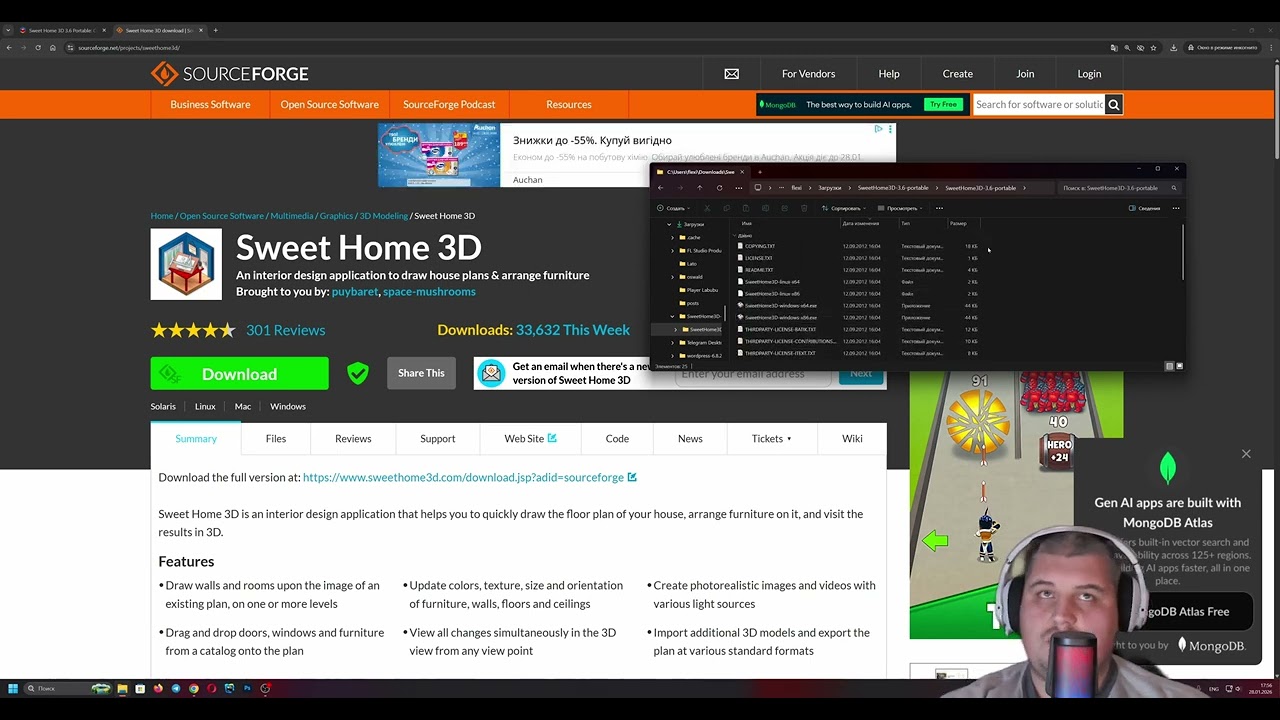Expand the oswald folder in the tree
1280x720 pixels.
pos(672,277)
